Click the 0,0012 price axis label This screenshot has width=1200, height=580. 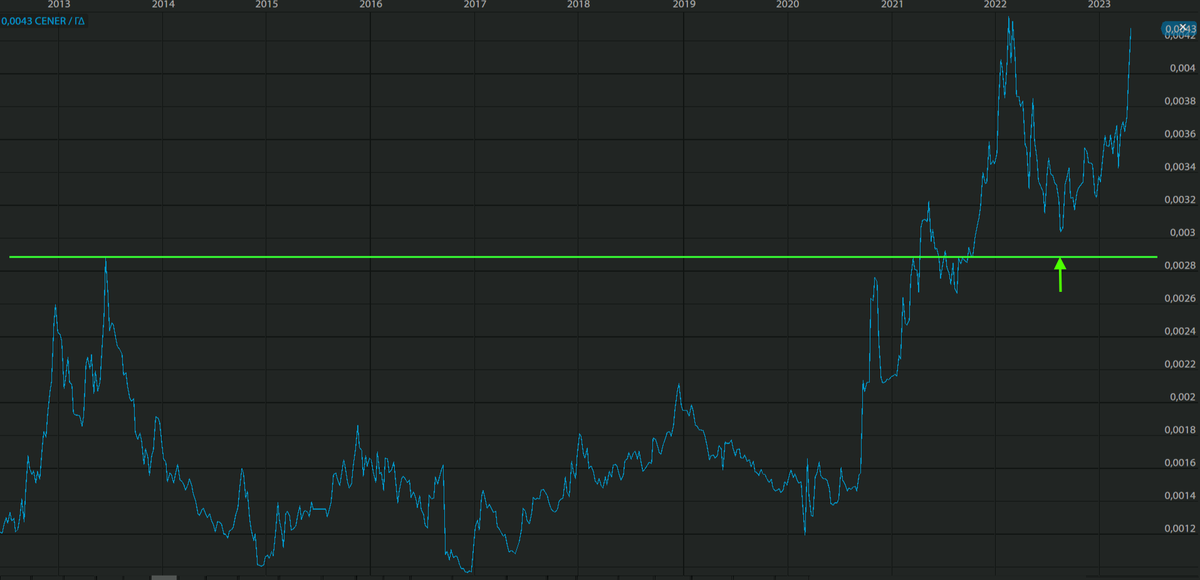click(x=1182, y=528)
